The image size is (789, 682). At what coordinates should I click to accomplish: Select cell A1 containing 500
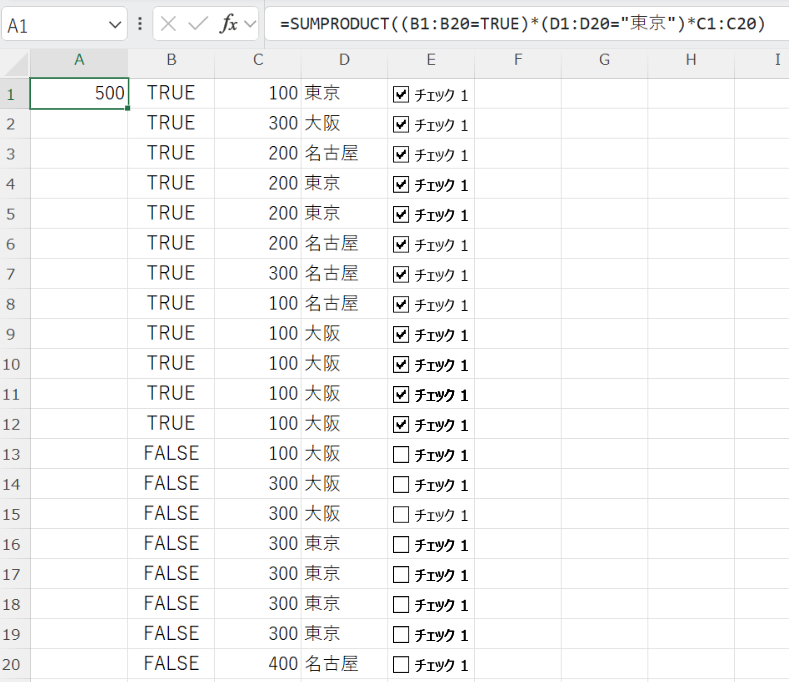[79, 94]
